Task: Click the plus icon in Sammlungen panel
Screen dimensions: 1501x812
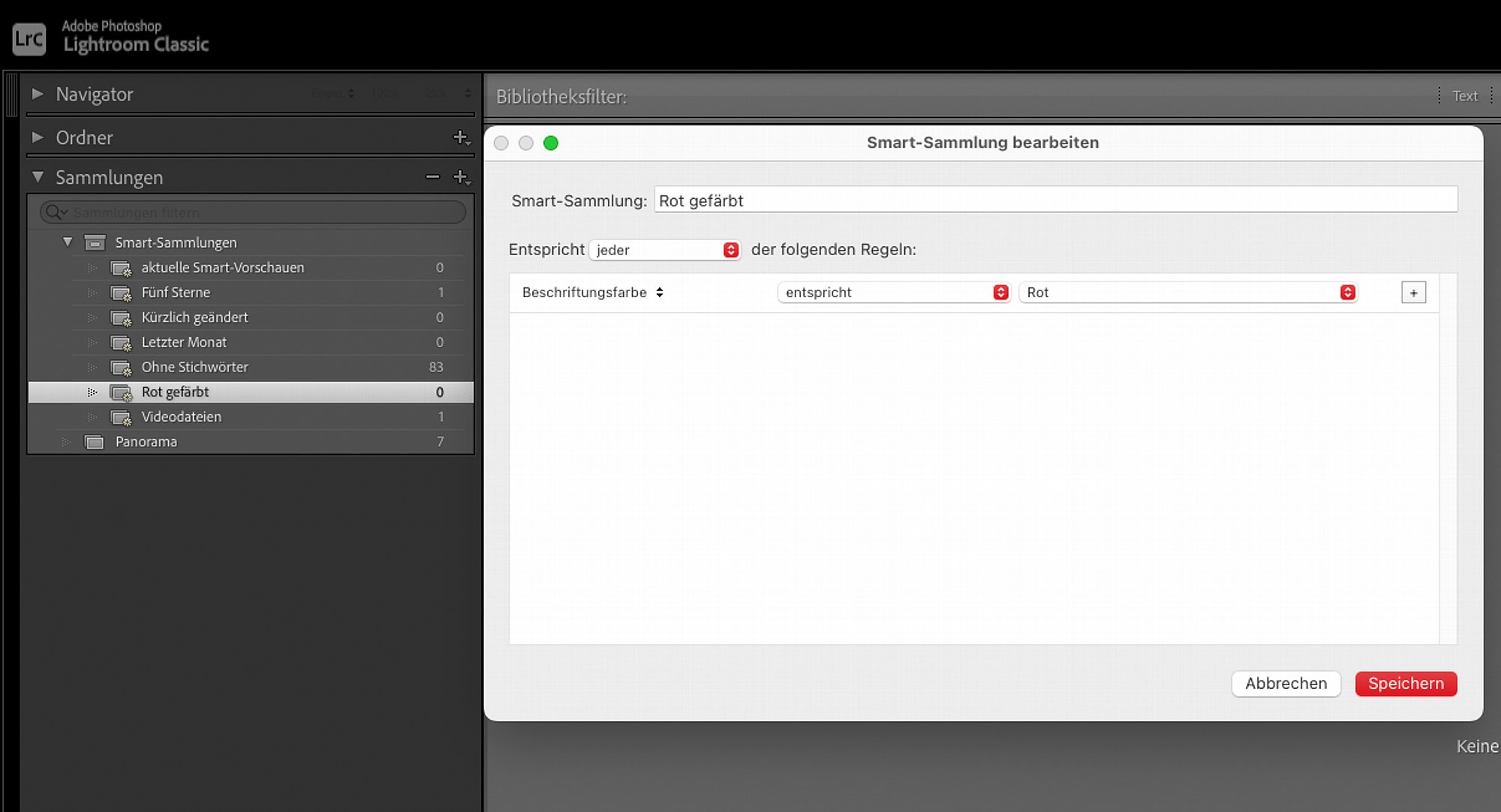Action: [461, 177]
